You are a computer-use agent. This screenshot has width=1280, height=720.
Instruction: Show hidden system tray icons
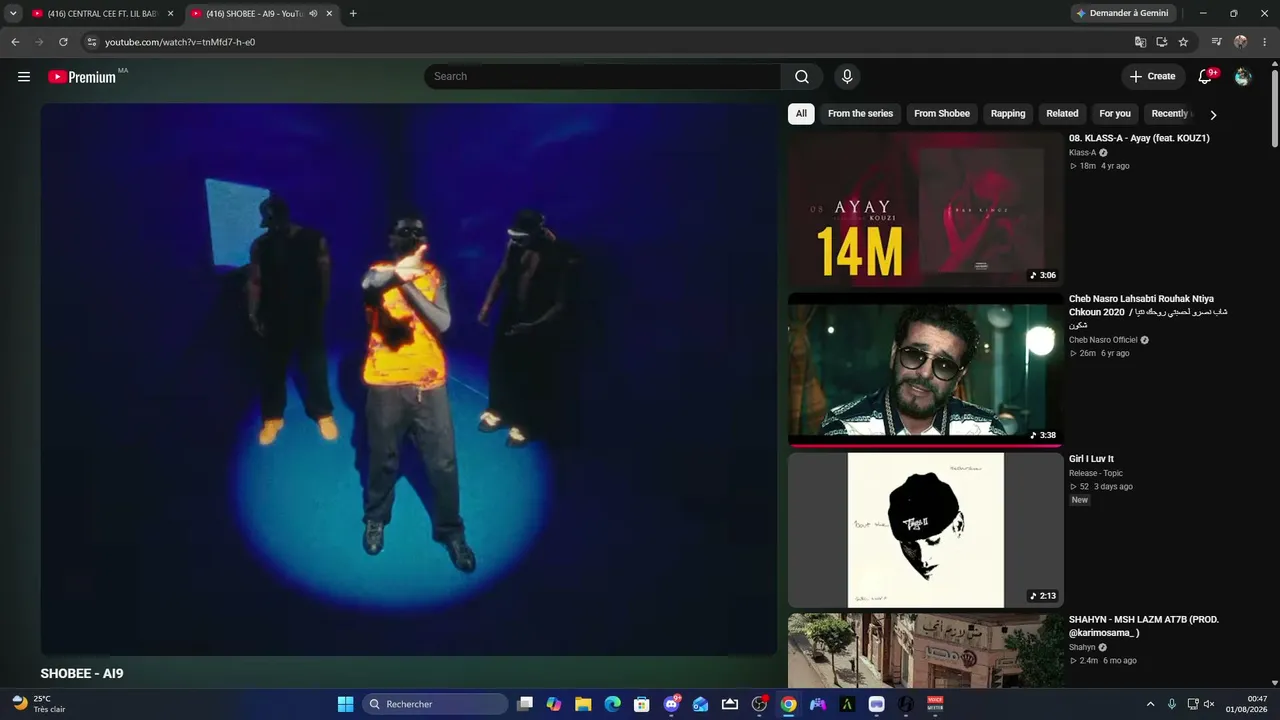point(1150,704)
